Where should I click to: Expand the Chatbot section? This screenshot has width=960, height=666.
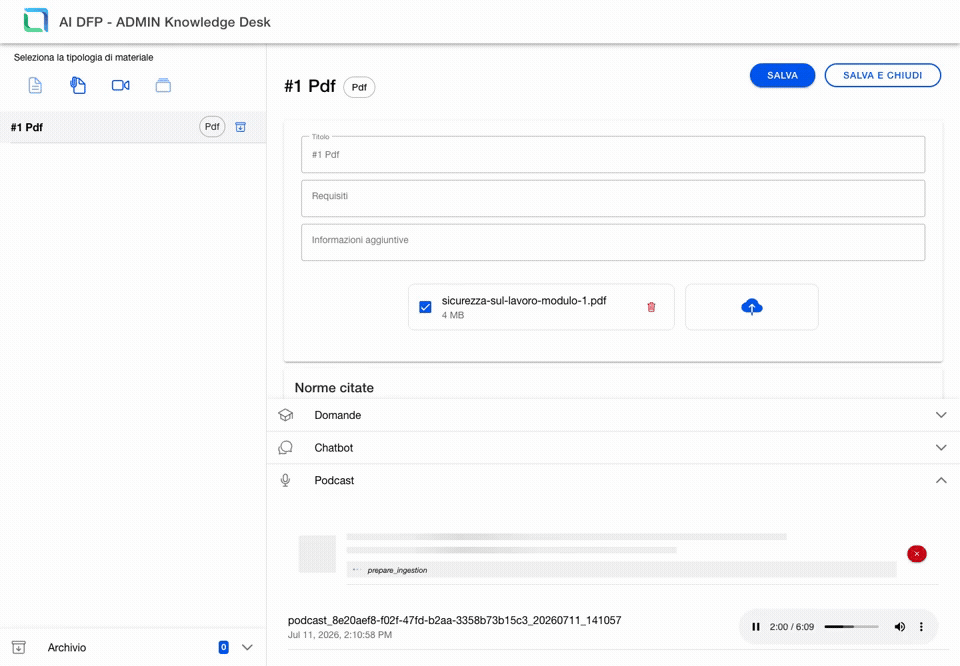tap(613, 447)
